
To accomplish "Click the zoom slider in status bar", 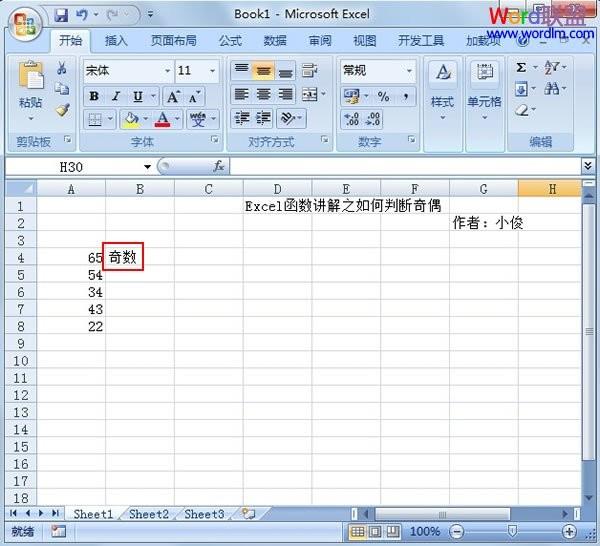I will coord(512,531).
